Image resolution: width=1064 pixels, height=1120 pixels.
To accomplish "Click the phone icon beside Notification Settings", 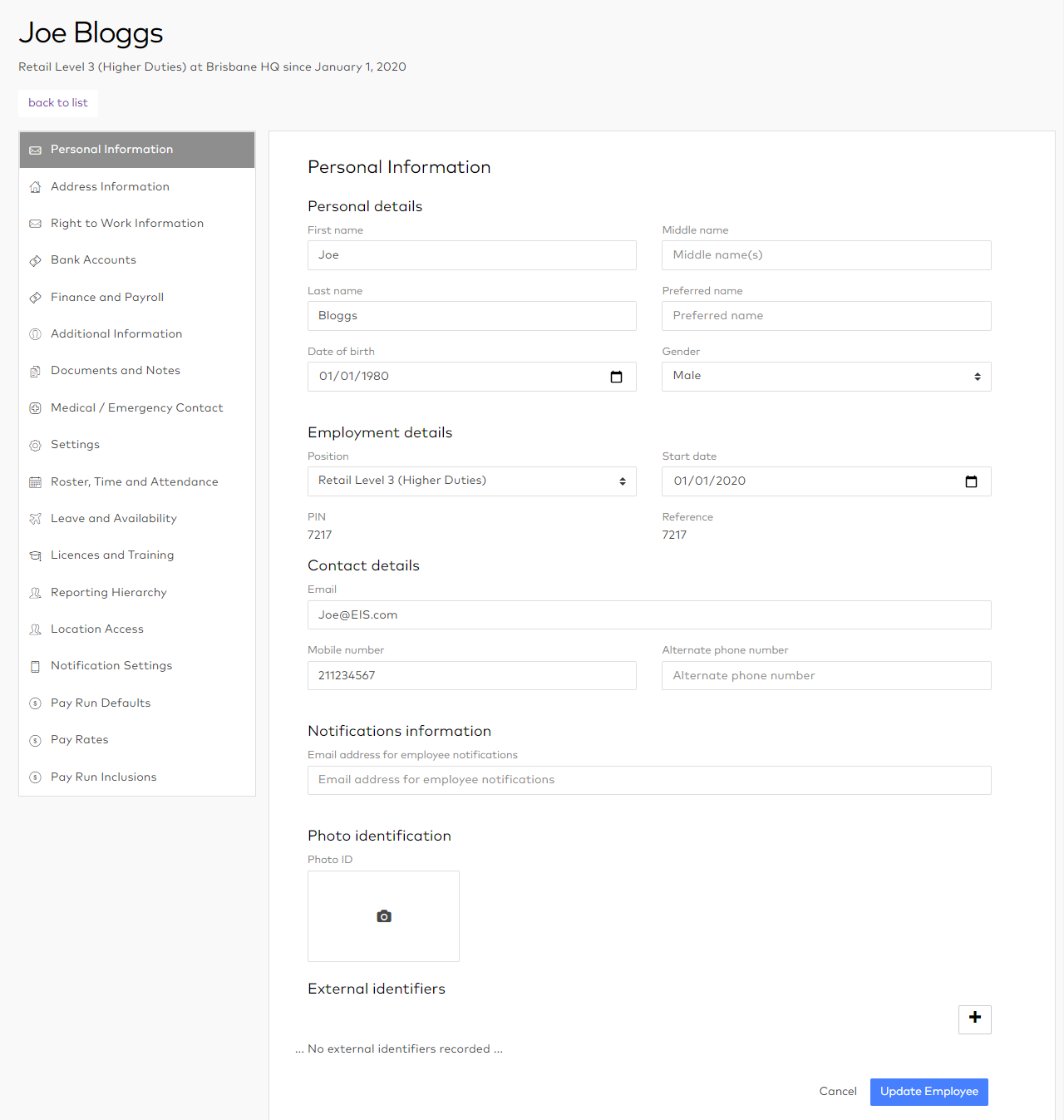I will (x=35, y=666).
